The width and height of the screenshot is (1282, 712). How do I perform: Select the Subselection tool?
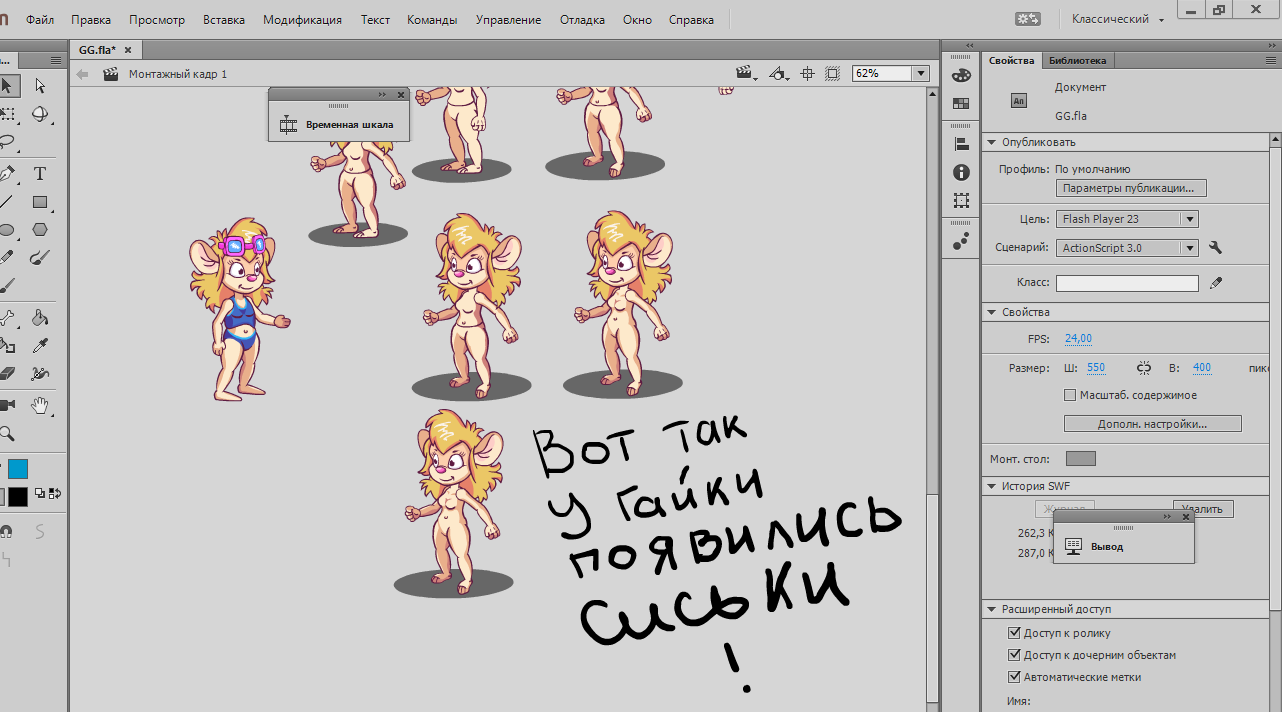pyautogui.click(x=40, y=86)
